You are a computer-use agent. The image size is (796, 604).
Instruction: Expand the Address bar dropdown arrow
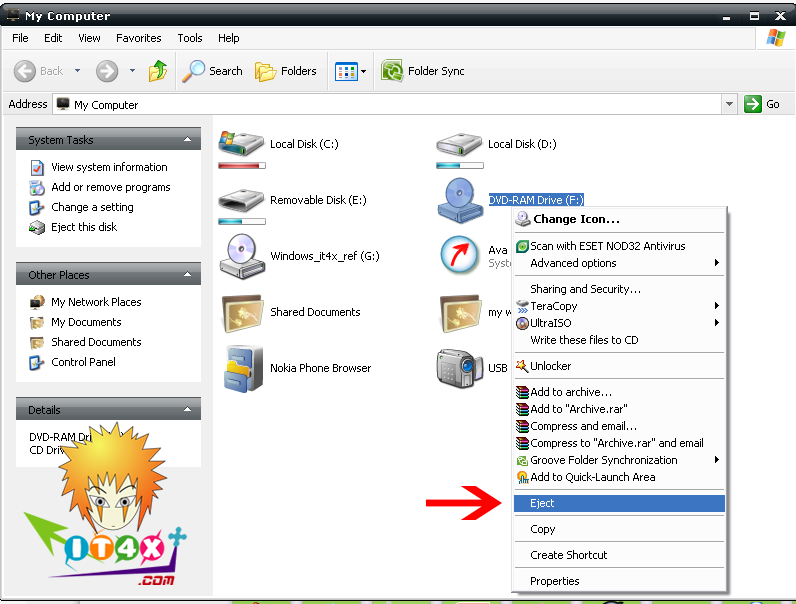coord(728,104)
